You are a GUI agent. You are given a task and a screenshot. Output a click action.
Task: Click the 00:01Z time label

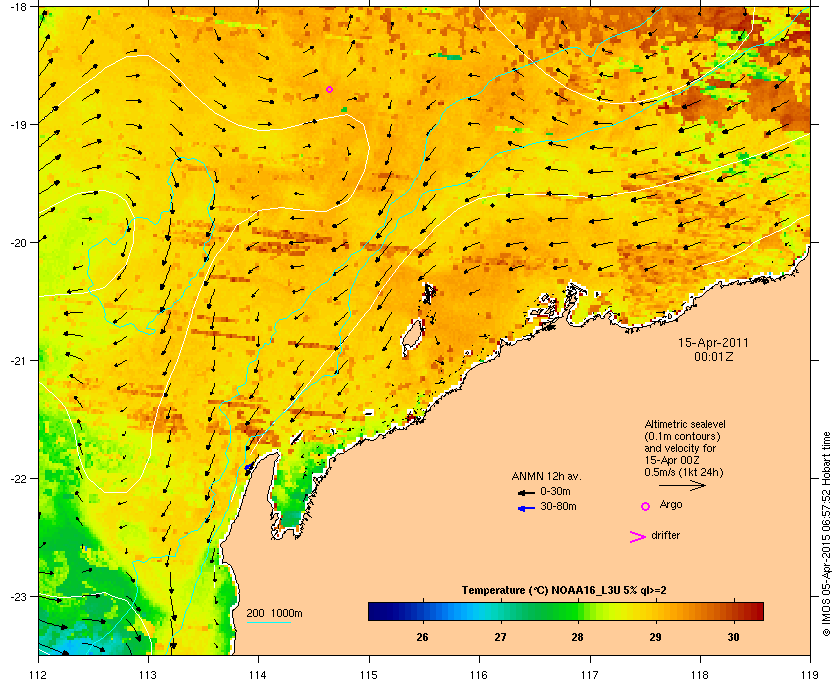(714, 356)
